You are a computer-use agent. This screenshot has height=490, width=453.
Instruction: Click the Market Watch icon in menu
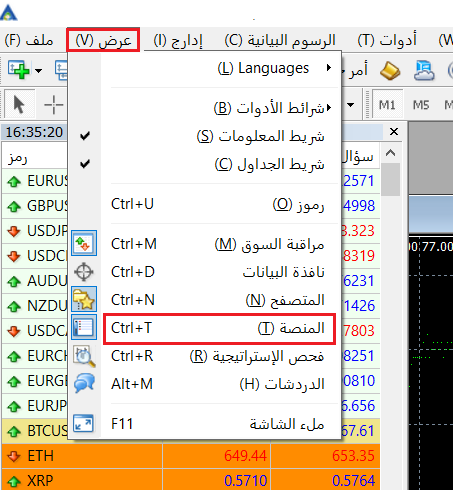(x=84, y=243)
